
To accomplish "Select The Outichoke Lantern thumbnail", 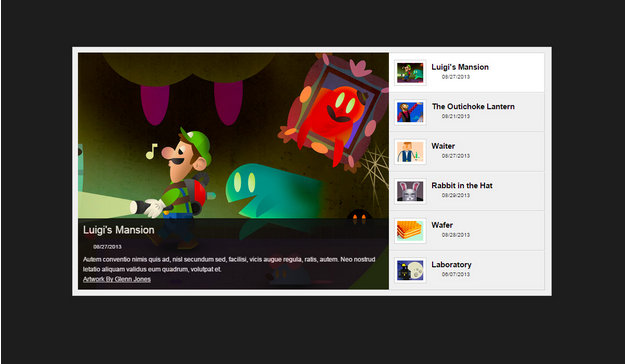I will pyautogui.click(x=410, y=112).
